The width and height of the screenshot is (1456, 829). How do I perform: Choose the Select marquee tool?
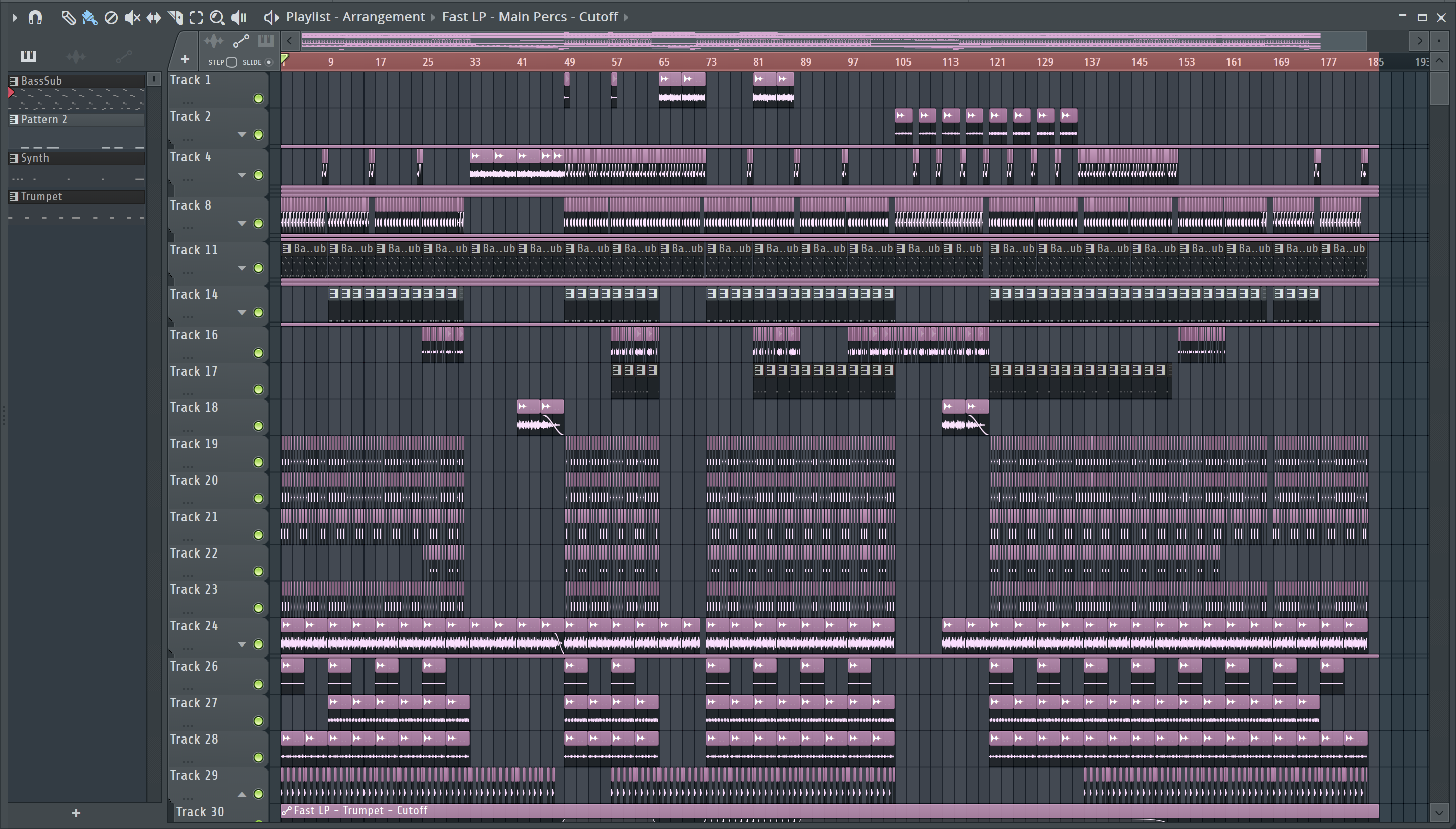tap(197, 18)
